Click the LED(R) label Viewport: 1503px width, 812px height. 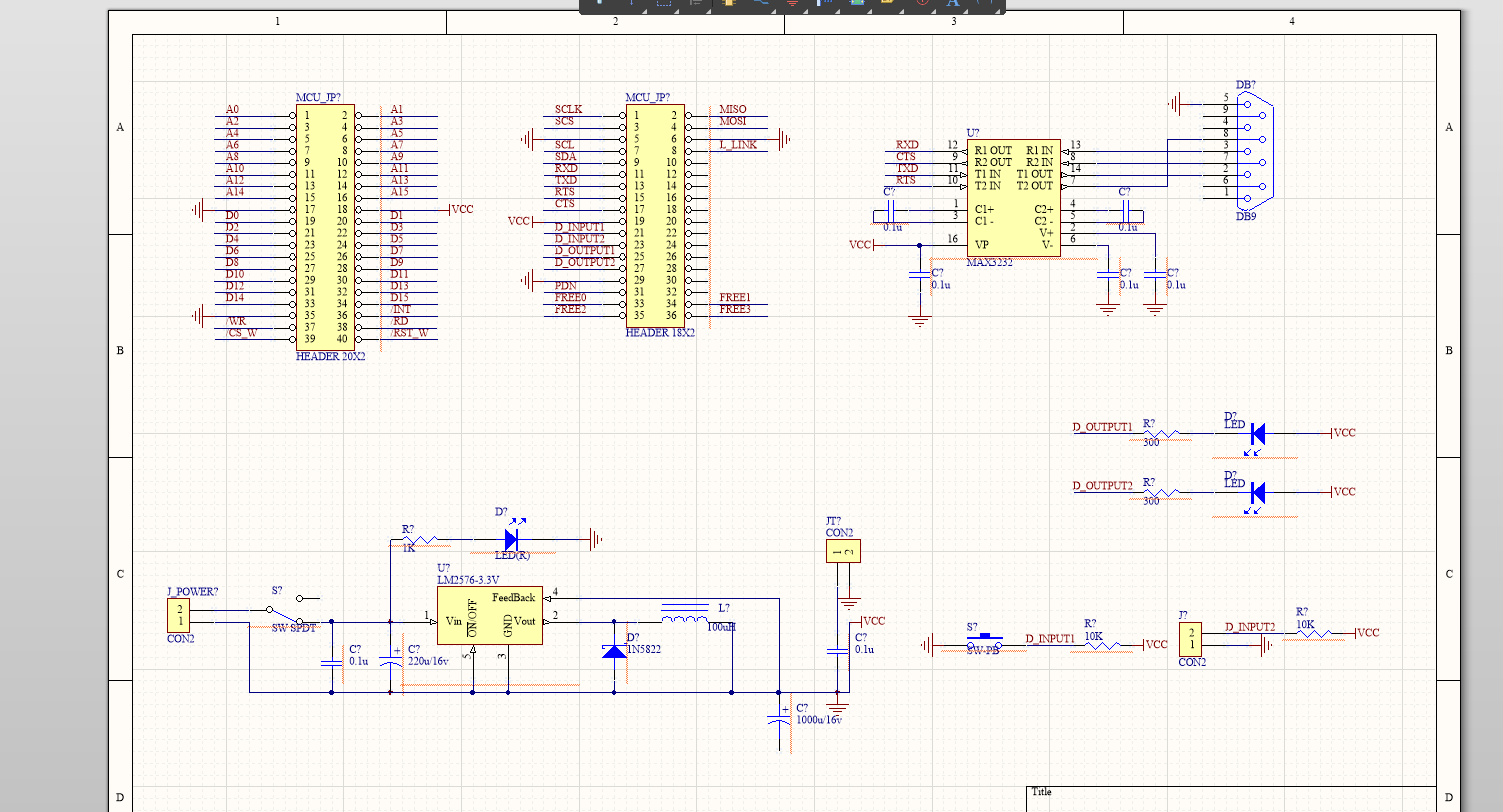click(x=512, y=556)
